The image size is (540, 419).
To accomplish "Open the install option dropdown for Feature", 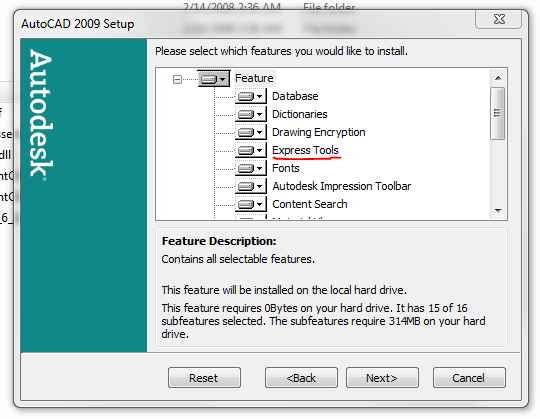I will 214,79.
